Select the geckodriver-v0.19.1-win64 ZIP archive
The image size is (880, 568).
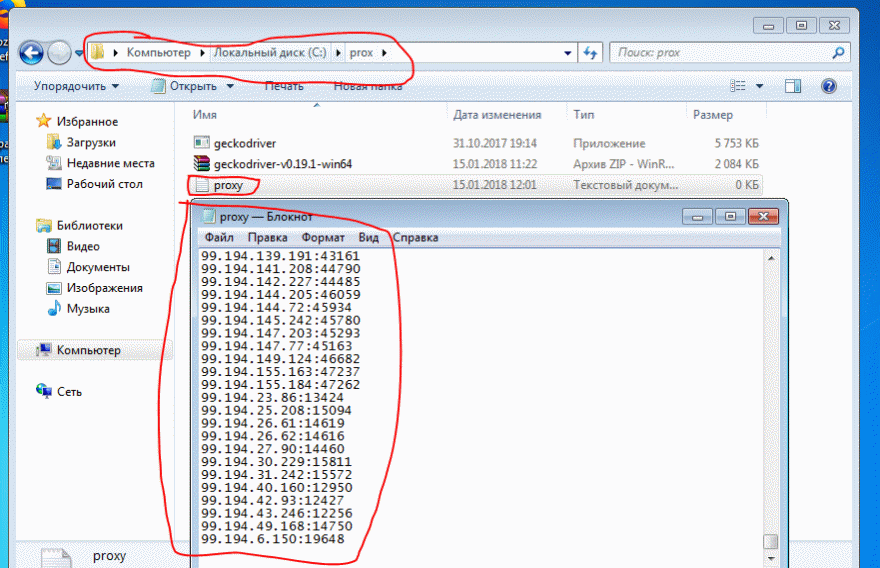pyautogui.click(x=282, y=164)
